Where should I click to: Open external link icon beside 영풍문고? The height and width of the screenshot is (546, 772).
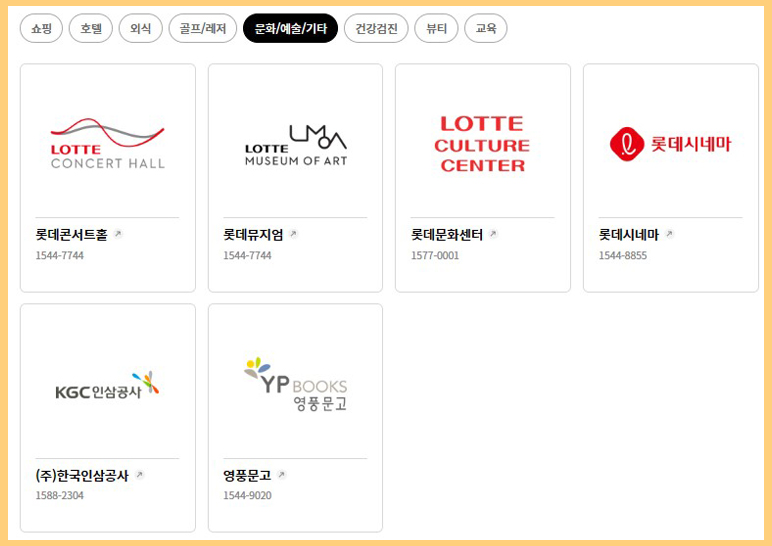tap(282, 475)
